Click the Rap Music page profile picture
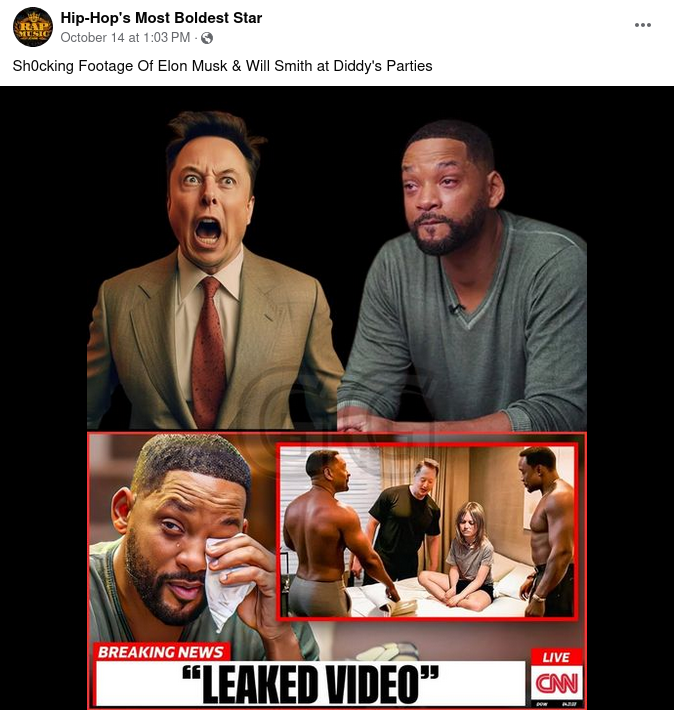This screenshot has height=710, width=674. [x=33, y=27]
